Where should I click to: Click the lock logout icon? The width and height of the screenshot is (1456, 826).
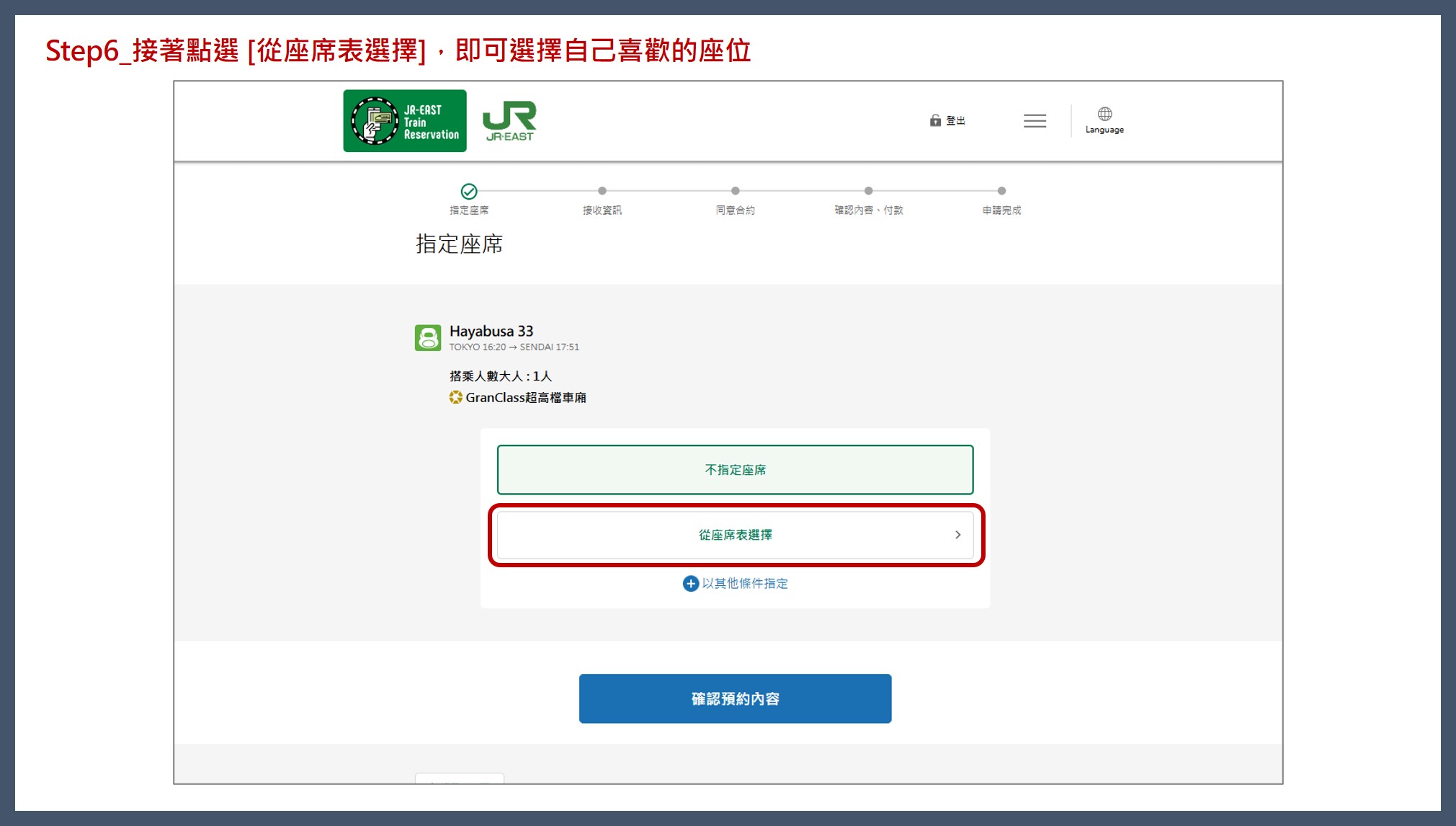click(x=935, y=120)
